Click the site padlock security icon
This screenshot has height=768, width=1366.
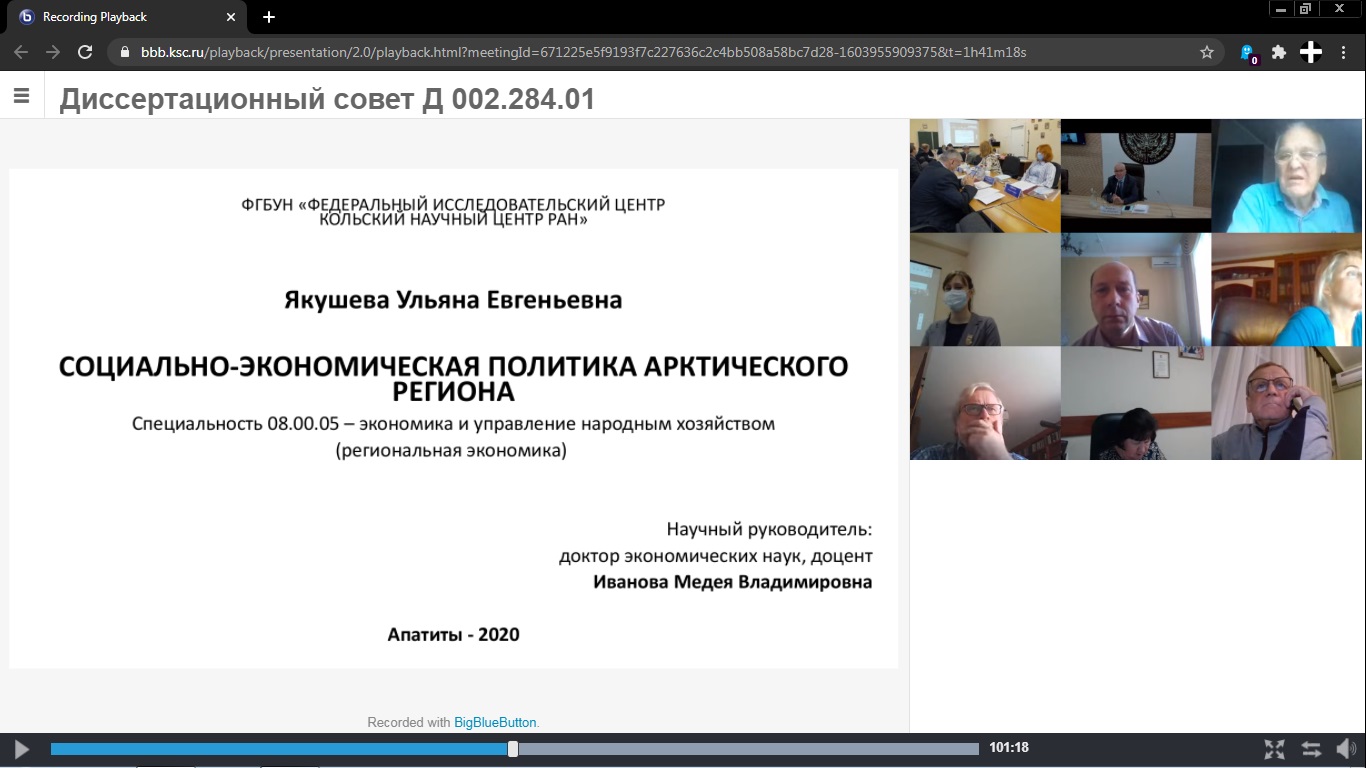[124, 52]
